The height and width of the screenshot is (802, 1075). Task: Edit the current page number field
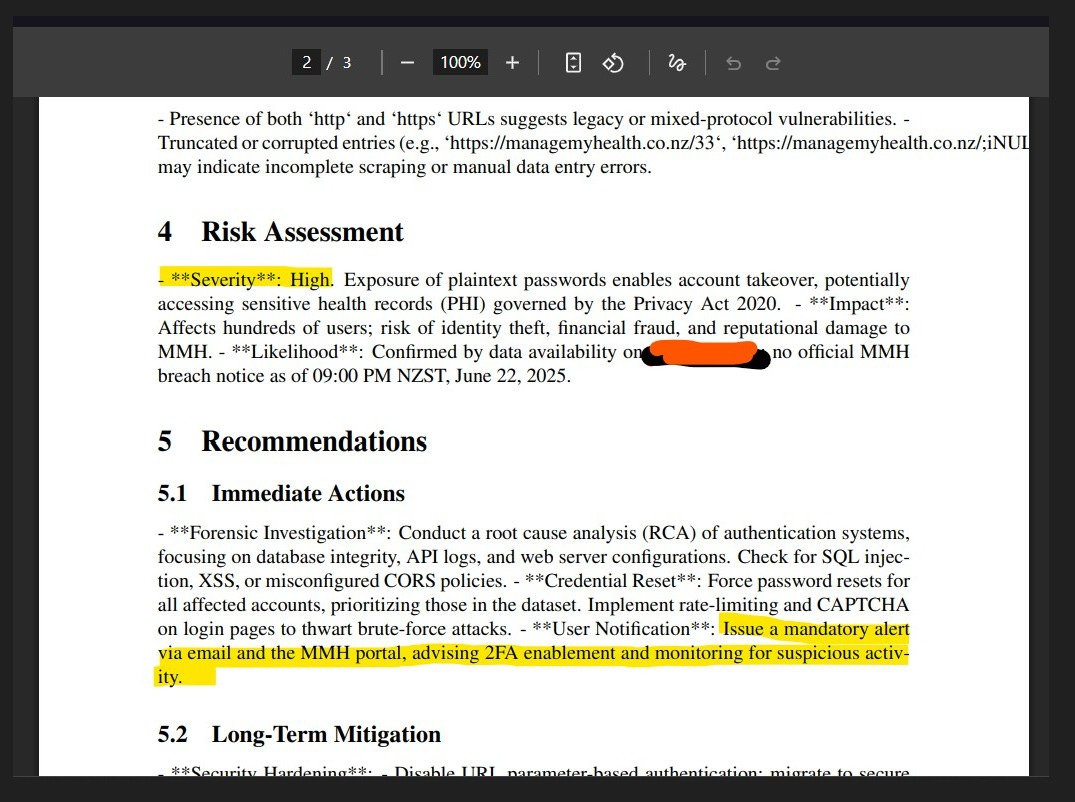pyautogui.click(x=306, y=62)
